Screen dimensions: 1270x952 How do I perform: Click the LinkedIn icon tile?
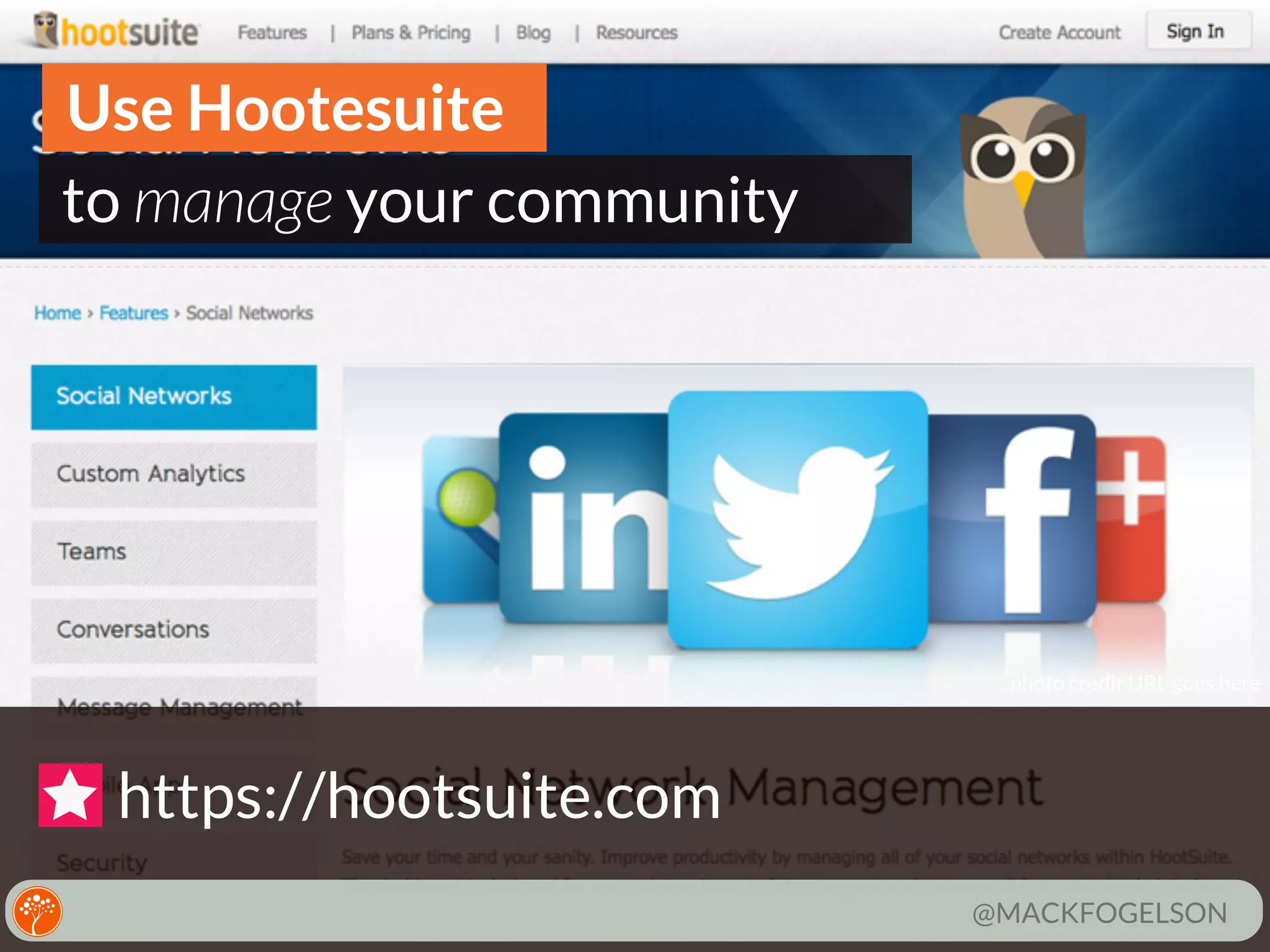coord(583,518)
